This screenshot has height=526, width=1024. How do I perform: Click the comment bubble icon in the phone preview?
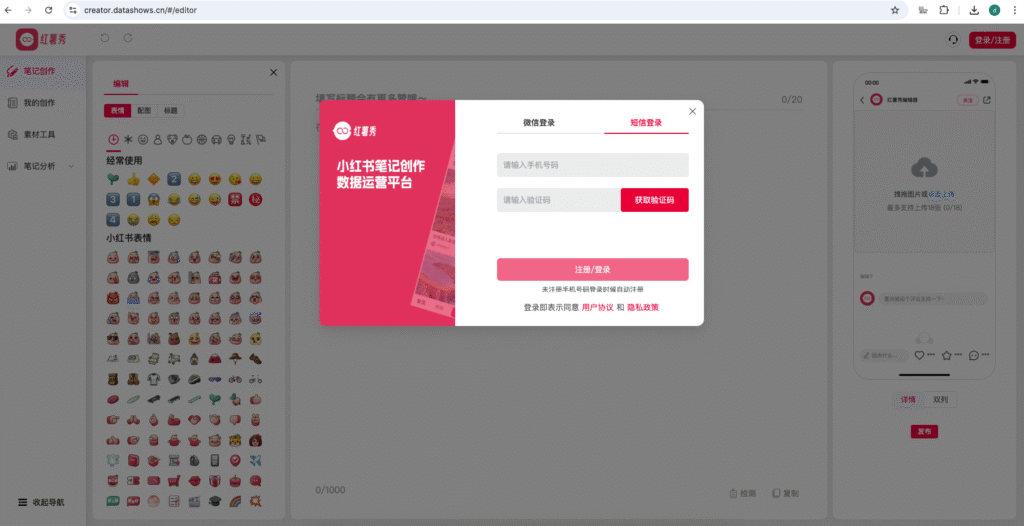(x=974, y=355)
